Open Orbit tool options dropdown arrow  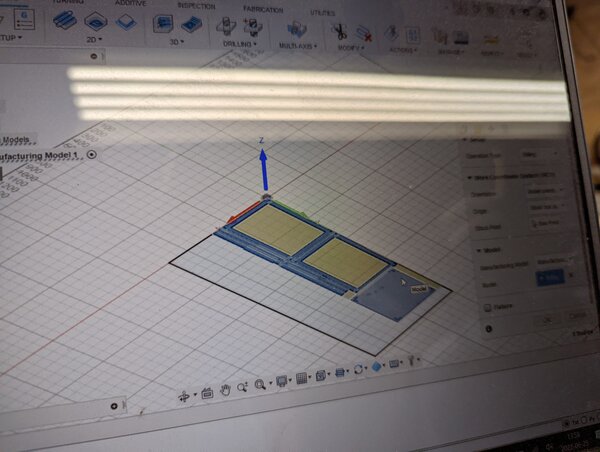195,395
